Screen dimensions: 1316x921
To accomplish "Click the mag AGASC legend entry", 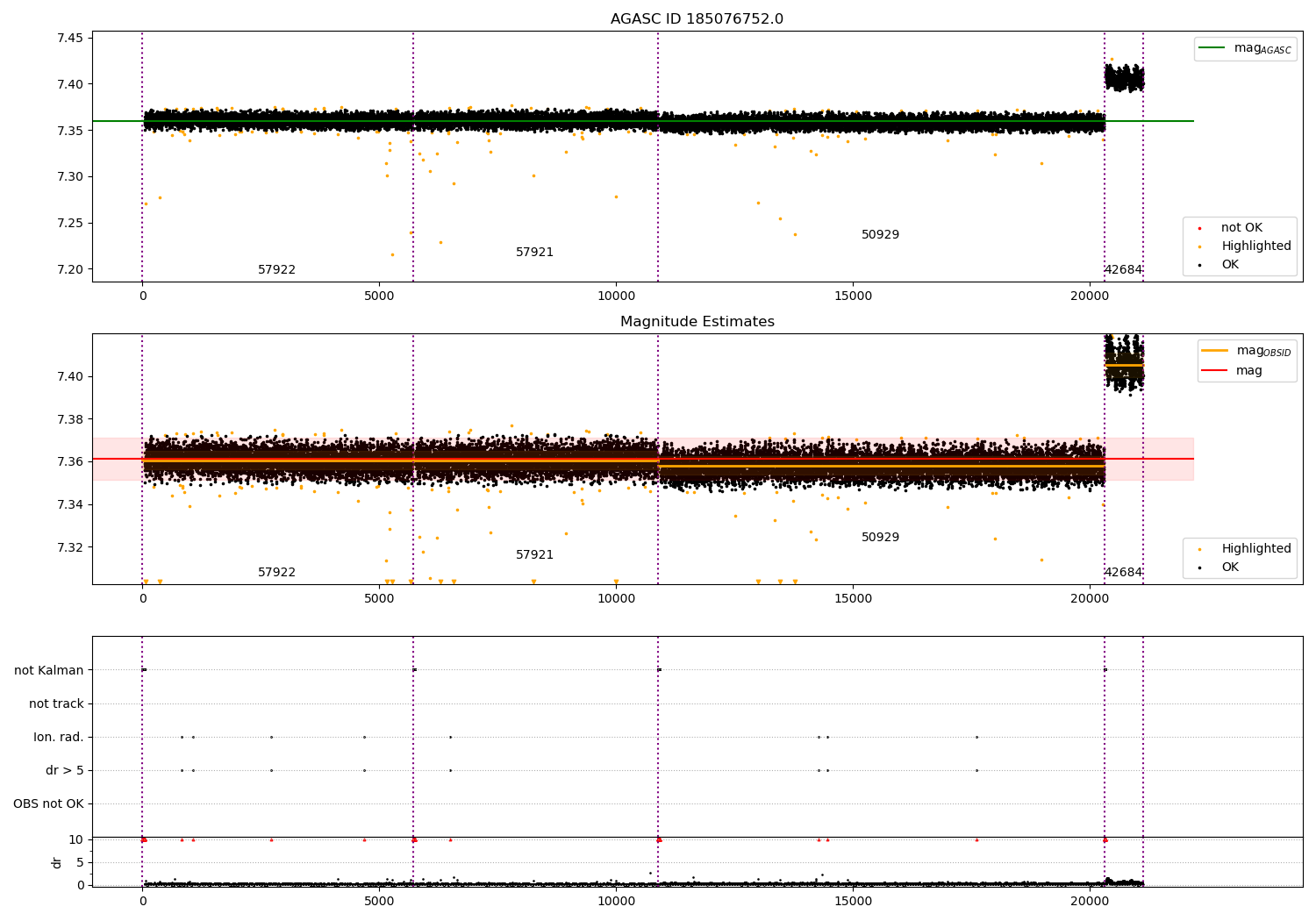I will click(1245, 48).
